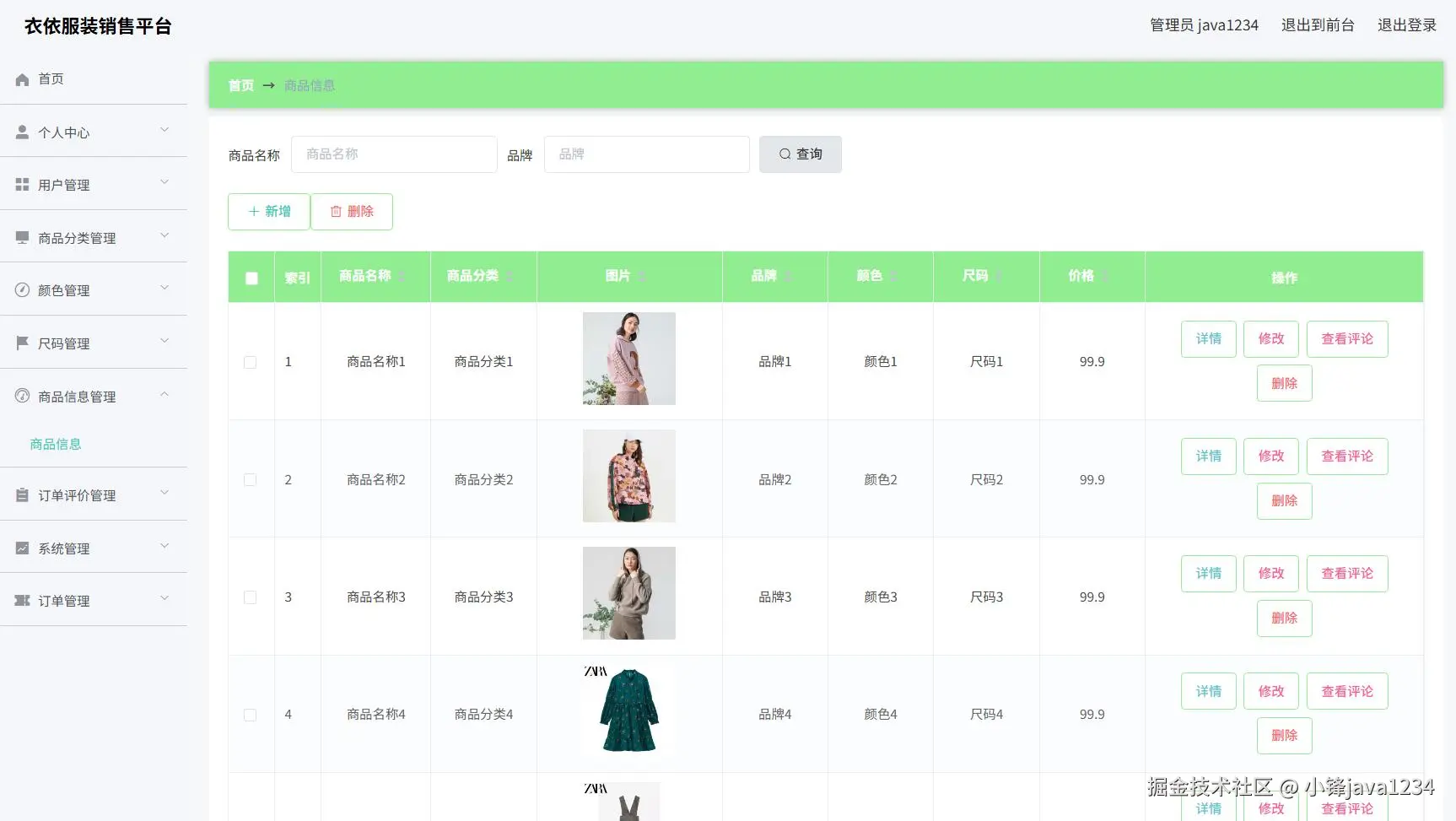Screen dimensions: 1456x821
Task: Click the home icon beside 首页
Action: (22, 79)
